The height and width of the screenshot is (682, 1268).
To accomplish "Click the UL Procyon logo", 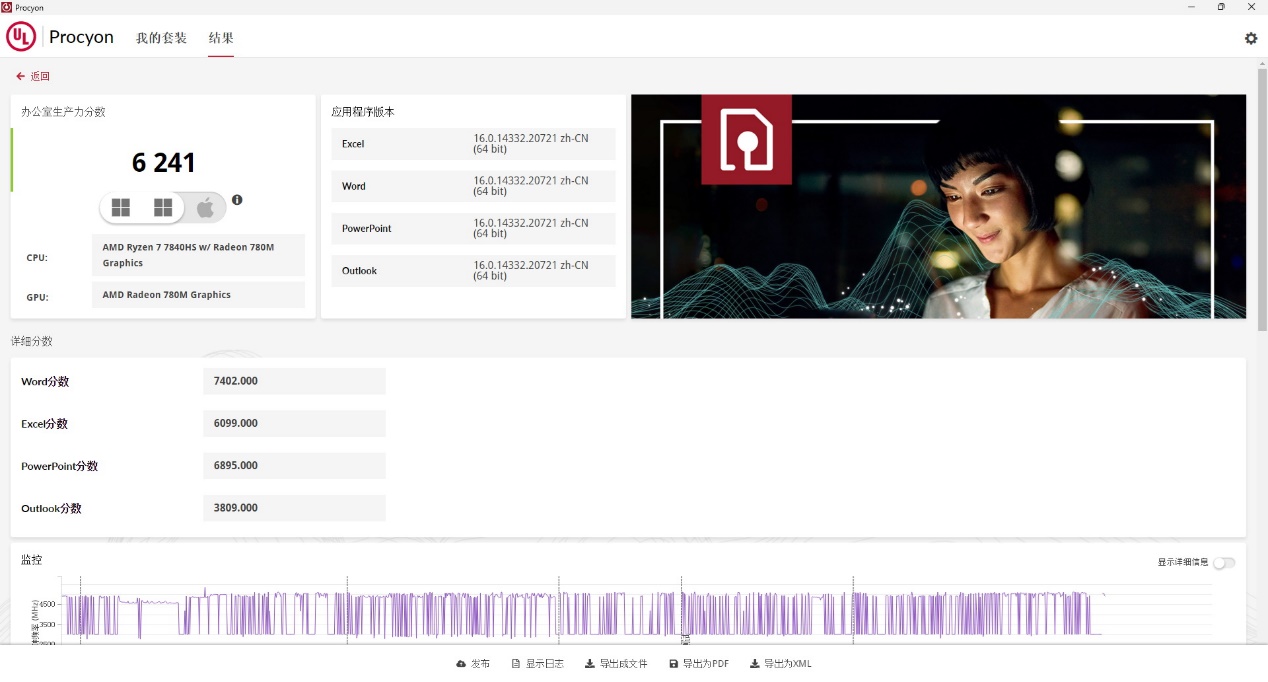I will pos(60,38).
